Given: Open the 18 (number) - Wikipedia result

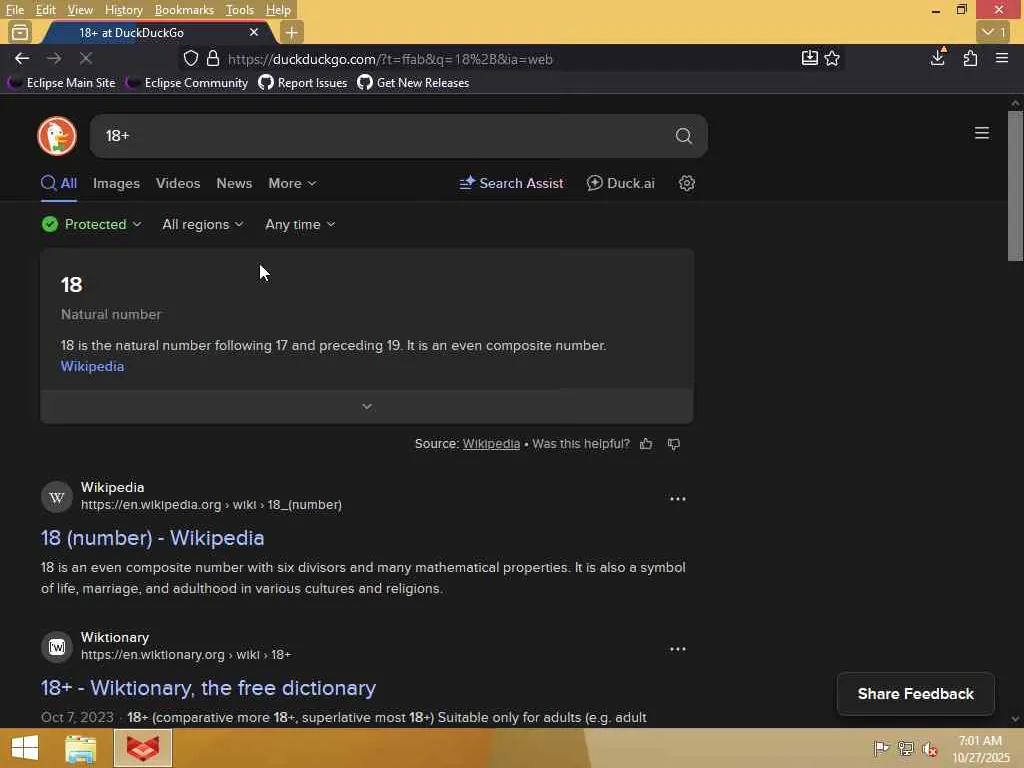Looking at the screenshot, I should point(152,538).
